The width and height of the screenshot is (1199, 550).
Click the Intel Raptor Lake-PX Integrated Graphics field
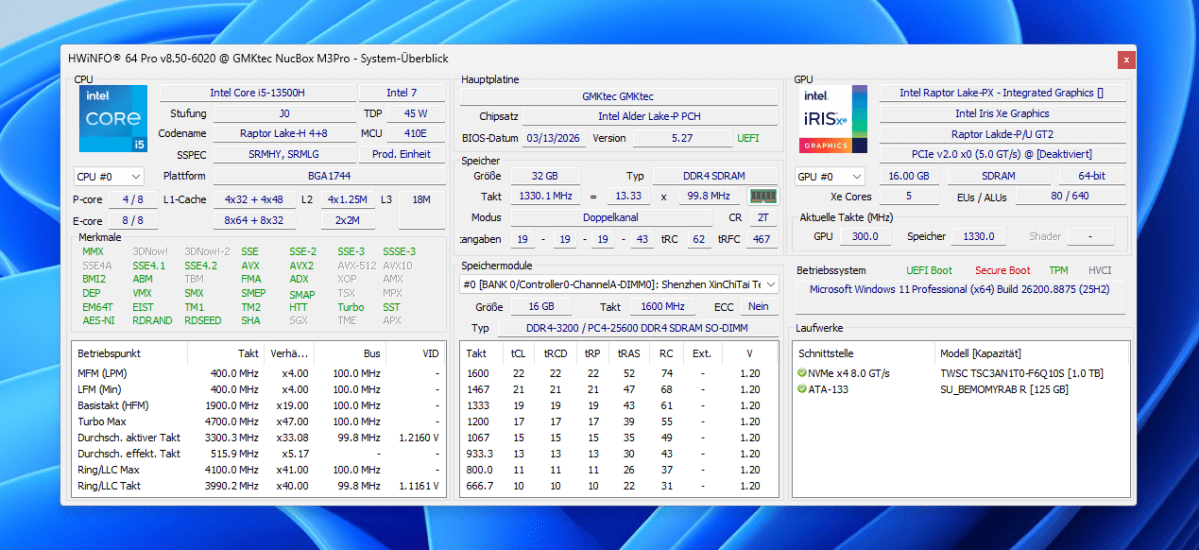tap(1002, 93)
